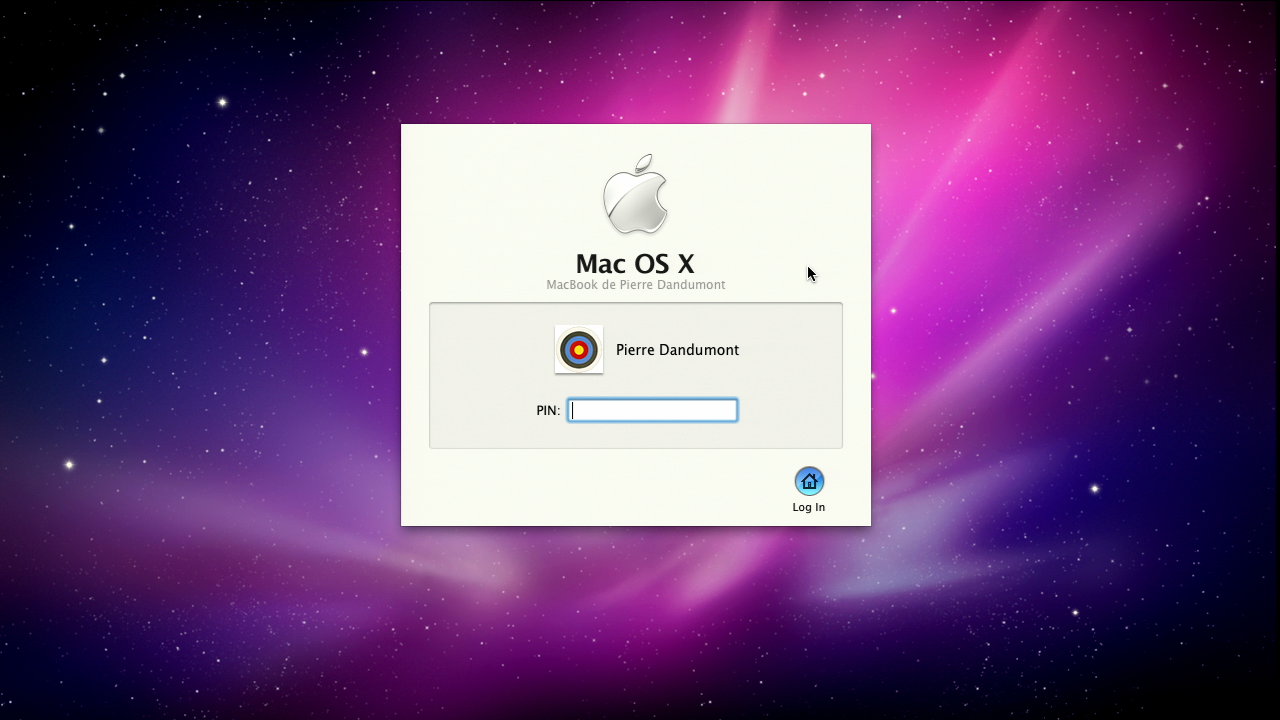Click the red bullseye center of avatar

click(579, 350)
